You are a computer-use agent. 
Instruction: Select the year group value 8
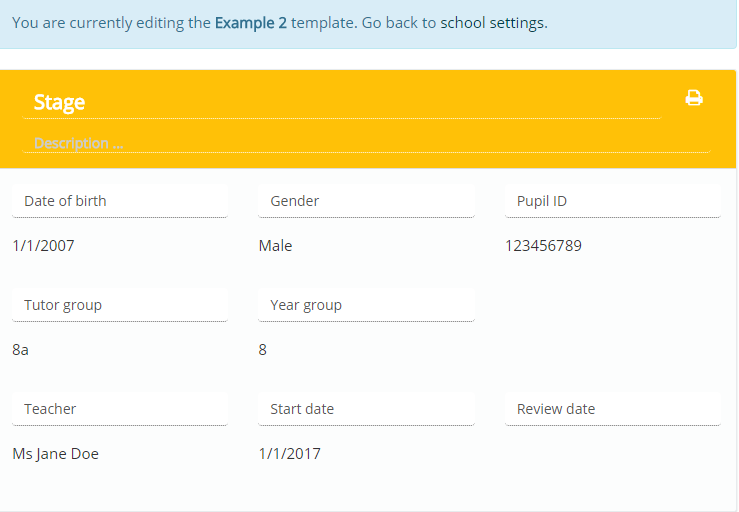(263, 350)
